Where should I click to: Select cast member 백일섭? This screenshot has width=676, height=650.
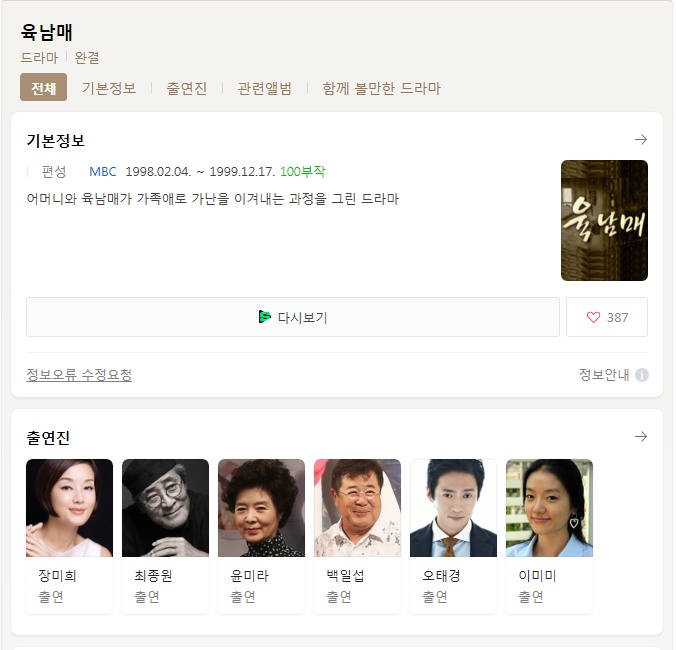coord(357,536)
